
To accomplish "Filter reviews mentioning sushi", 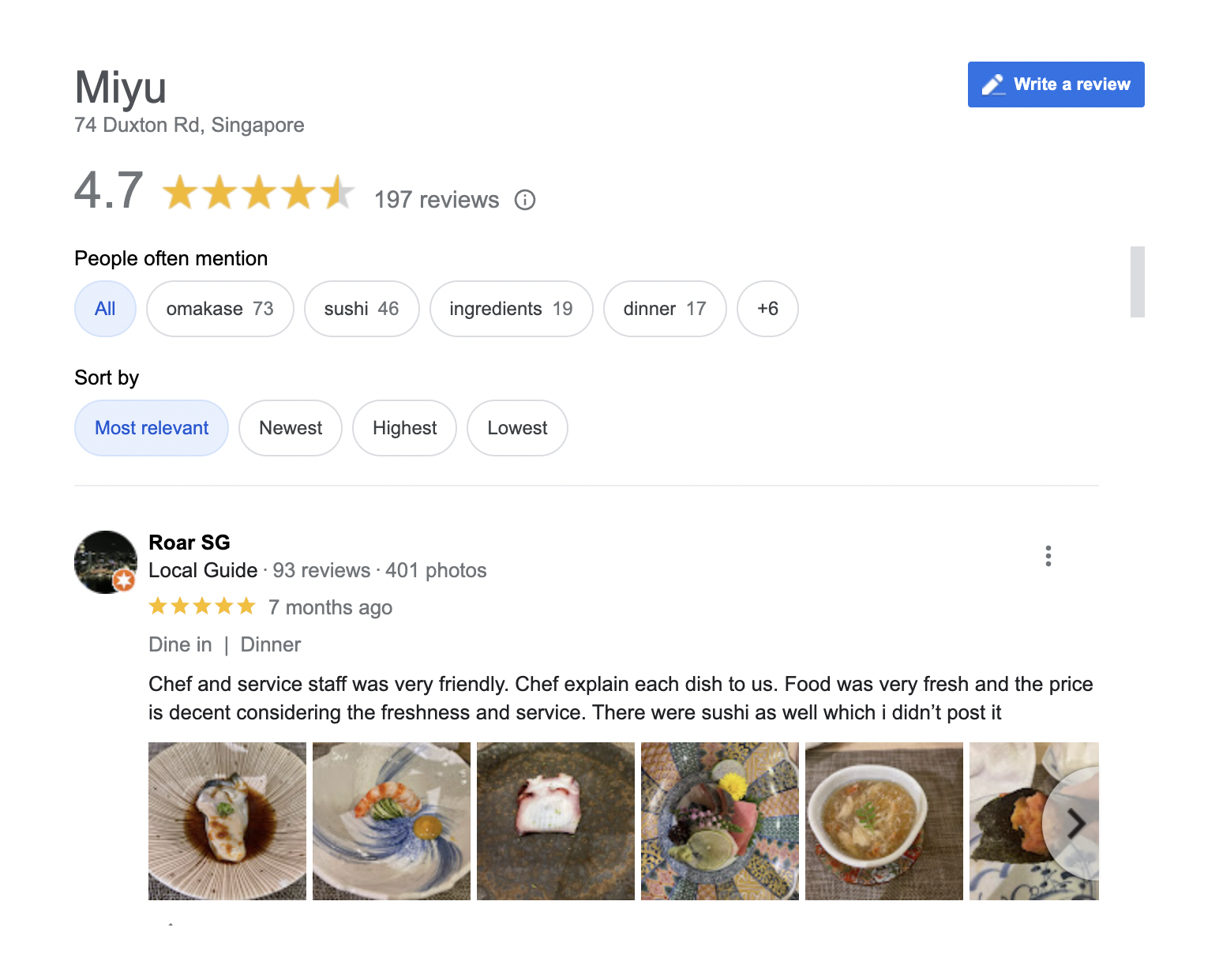I will tap(362, 309).
